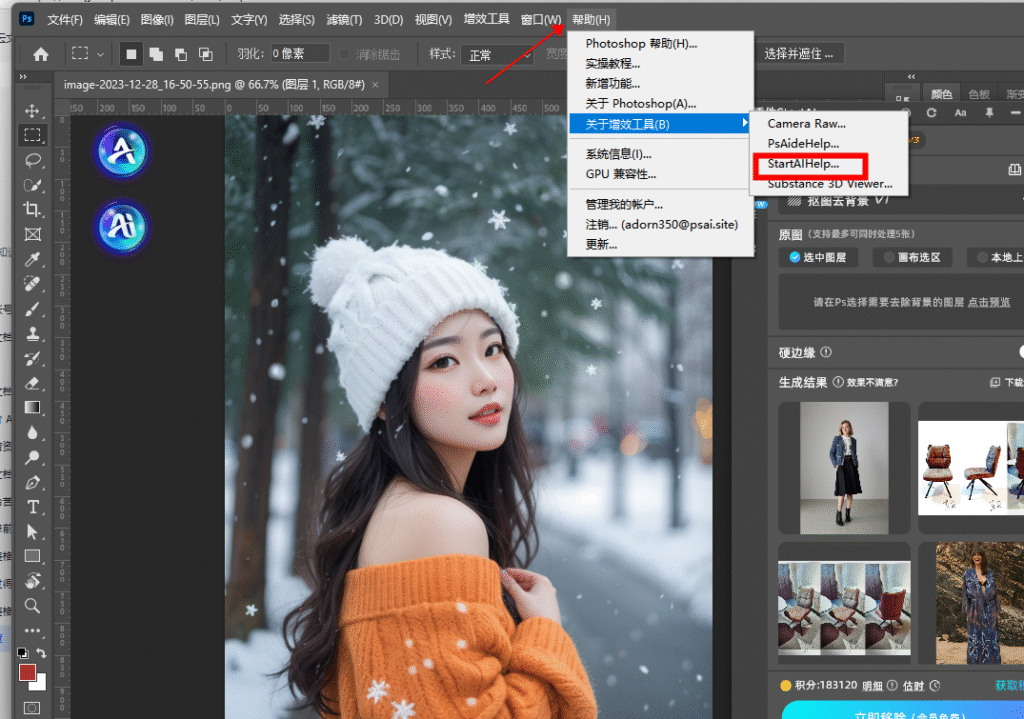
Task: Select the Move tool
Action: (x=32, y=110)
